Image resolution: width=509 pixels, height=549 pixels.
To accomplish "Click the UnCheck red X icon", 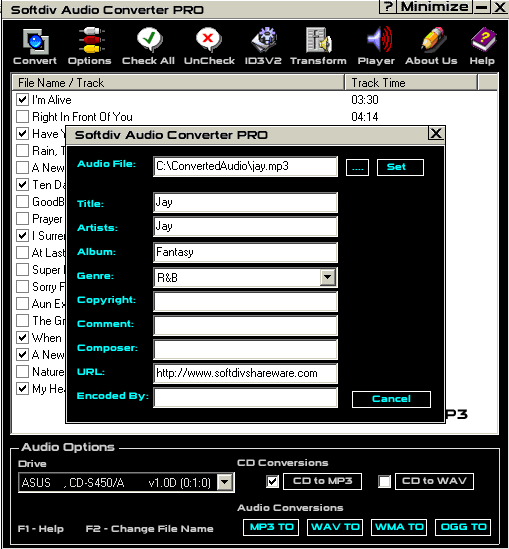I will click(x=209, y=40).
